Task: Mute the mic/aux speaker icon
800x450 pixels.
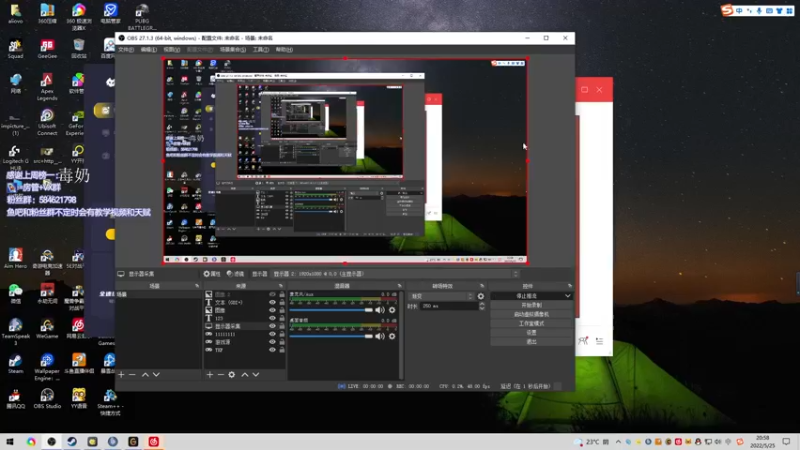Action: click(380, 310)
